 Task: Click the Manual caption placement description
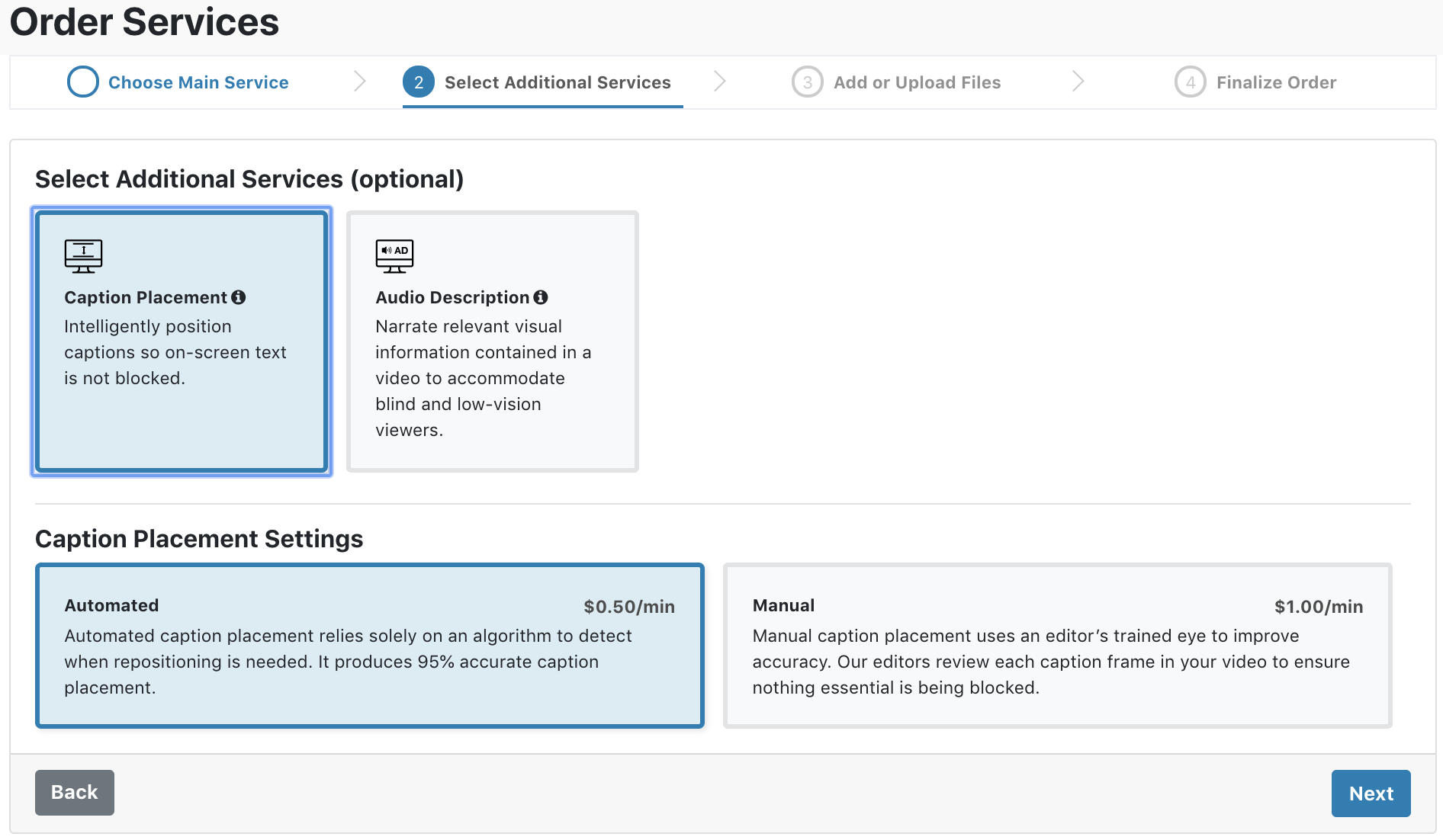1051,662
